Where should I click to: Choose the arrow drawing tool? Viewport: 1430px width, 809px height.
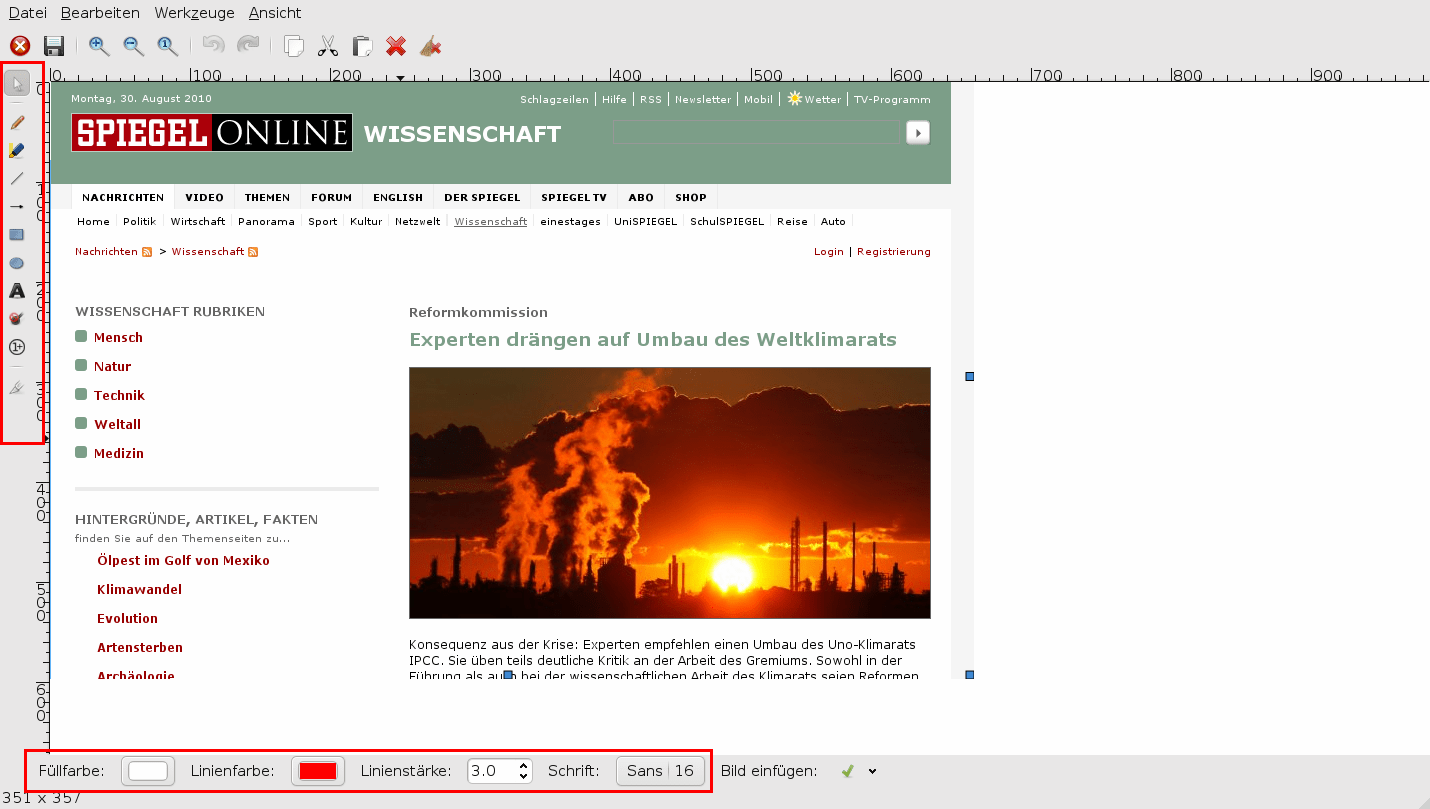point(17,207)
